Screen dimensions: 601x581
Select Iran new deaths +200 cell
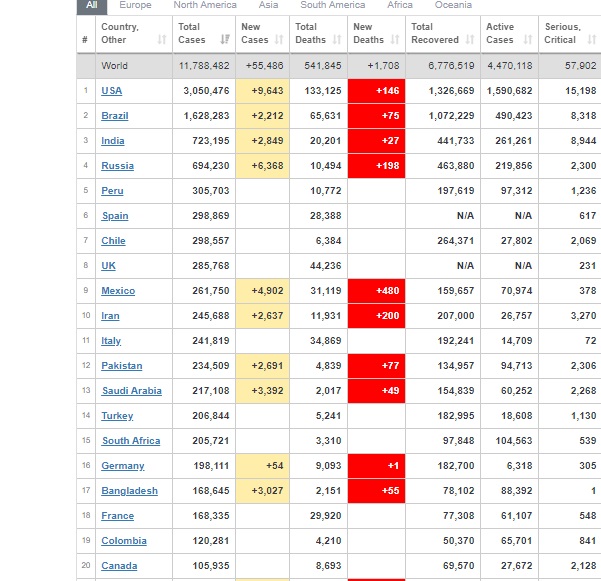376,316
